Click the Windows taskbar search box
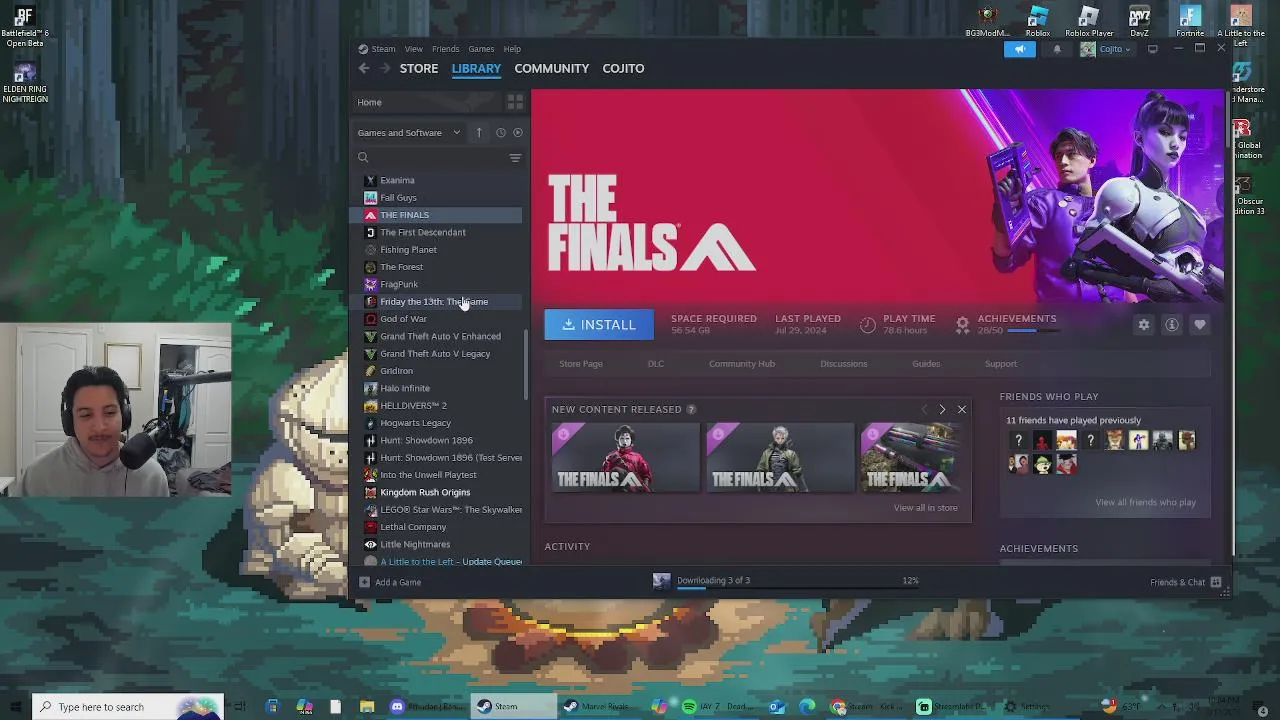The width and height of the screenshot is (1280, 720). click(x=127, y=707)
